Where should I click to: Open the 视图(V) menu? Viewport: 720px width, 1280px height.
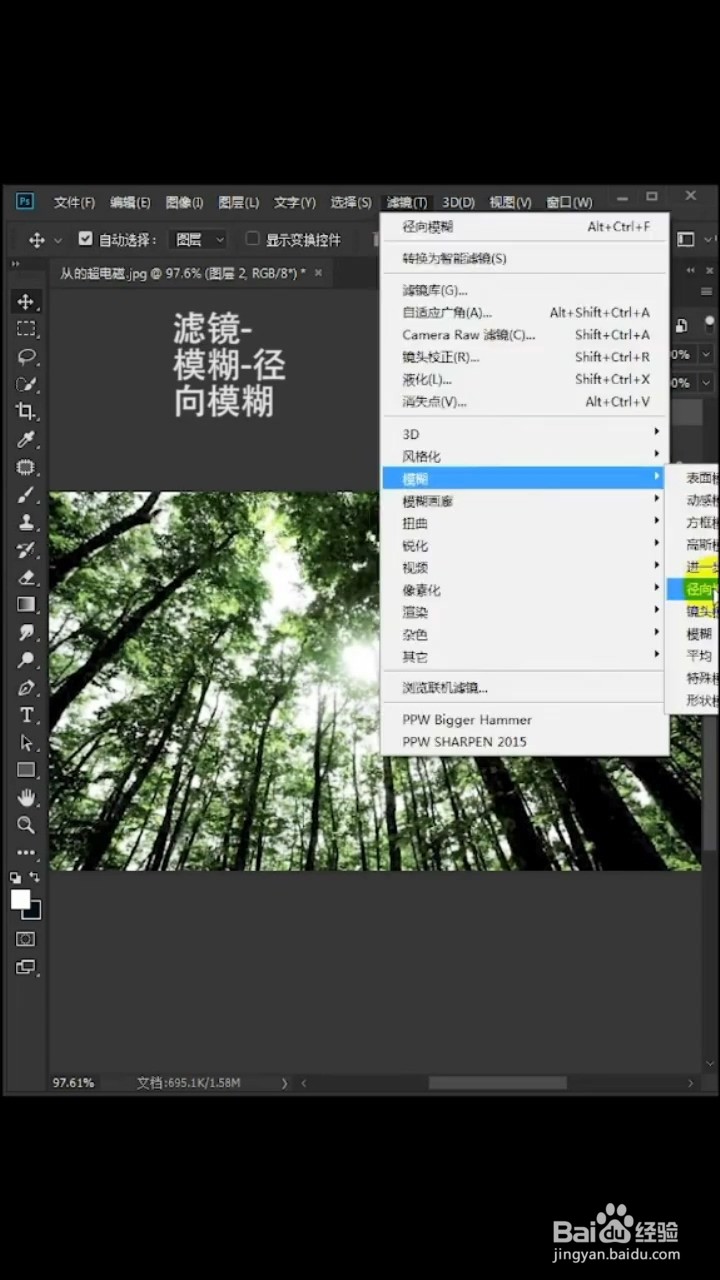click(x=510, y=202)
